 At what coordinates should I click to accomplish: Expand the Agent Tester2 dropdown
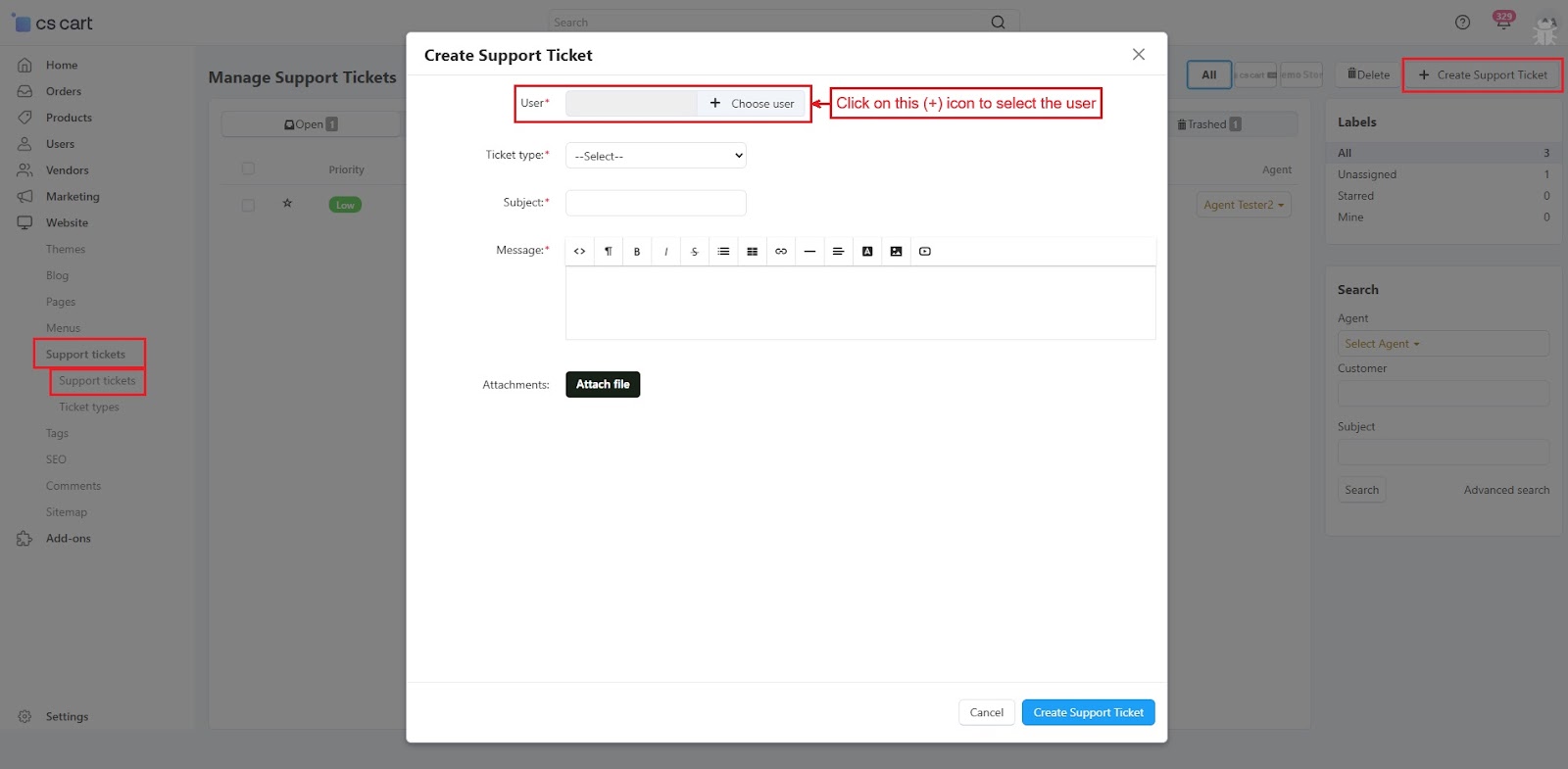point(1243,205)
